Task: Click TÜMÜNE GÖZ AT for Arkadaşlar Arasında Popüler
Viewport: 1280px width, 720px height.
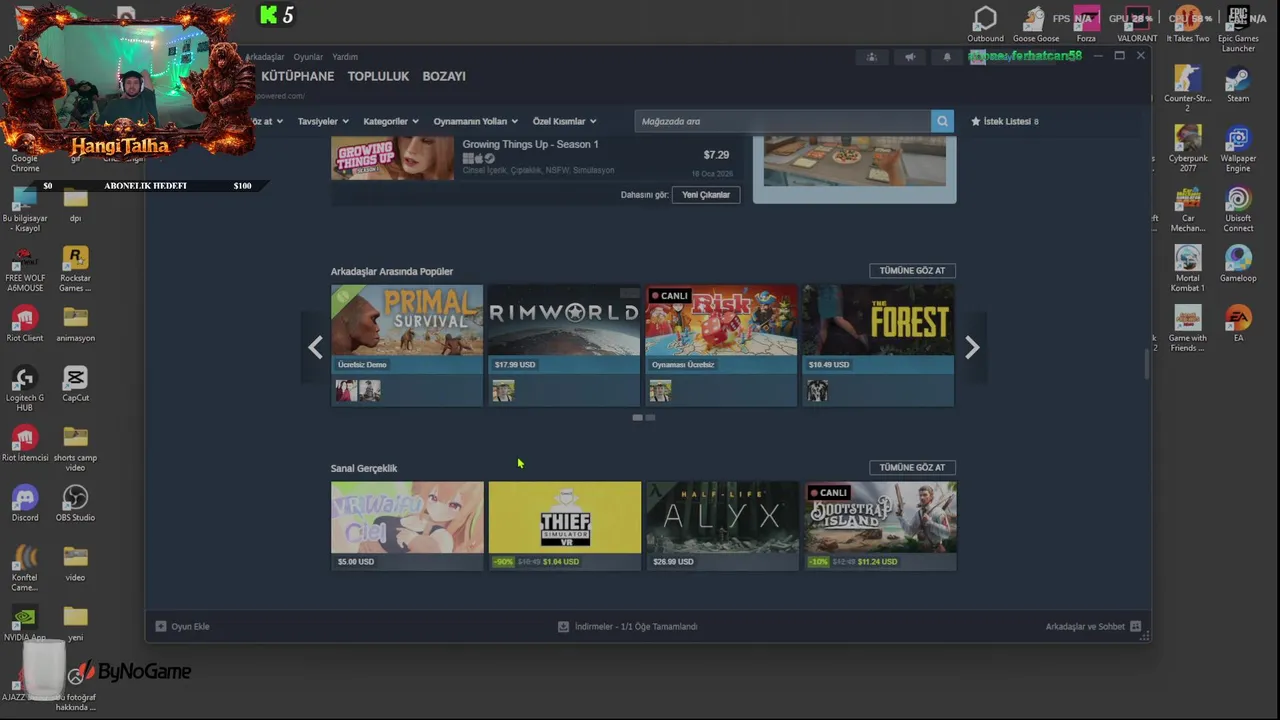Action: click(x=912, y=271)
